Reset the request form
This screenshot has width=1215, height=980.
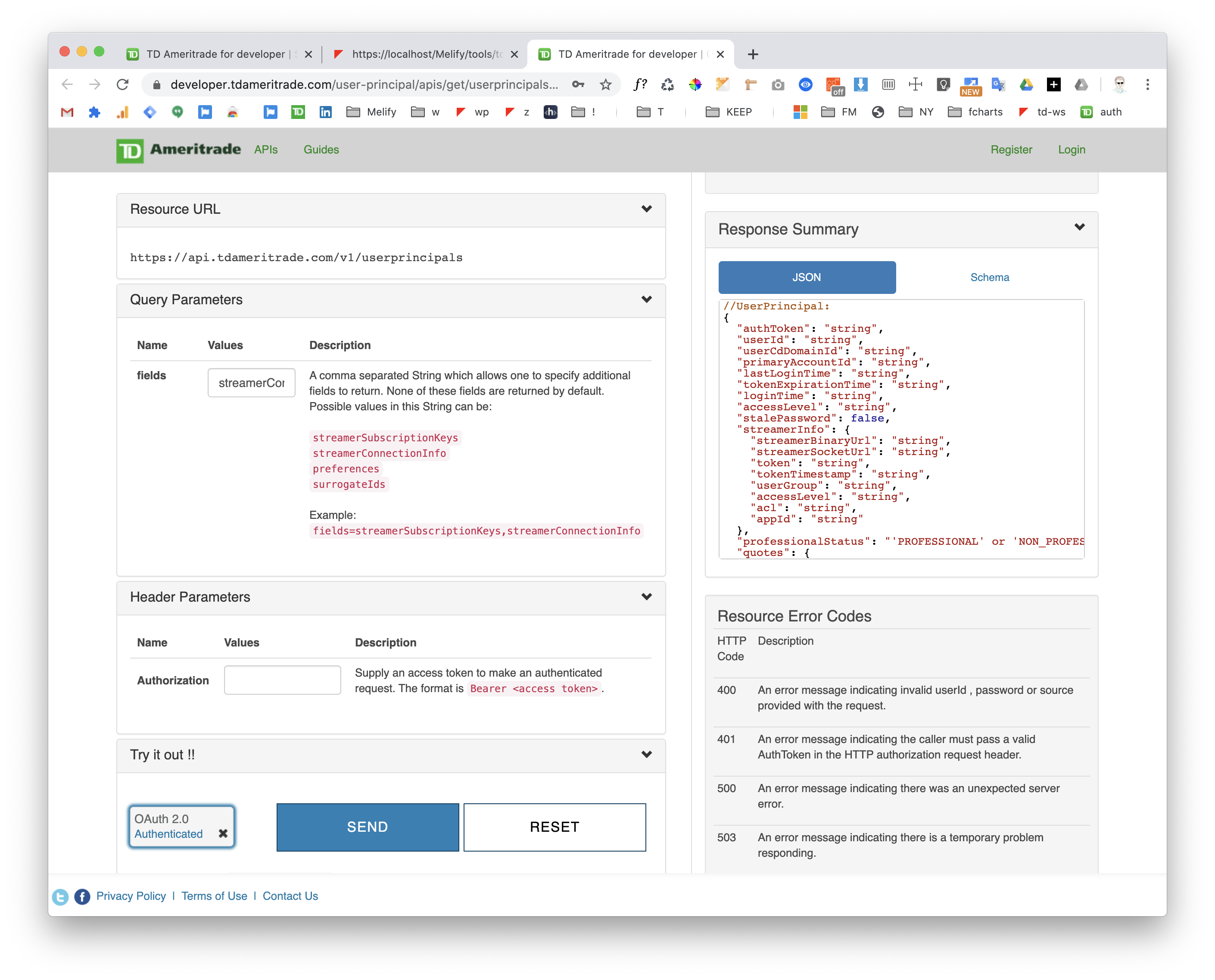point(554,827)
